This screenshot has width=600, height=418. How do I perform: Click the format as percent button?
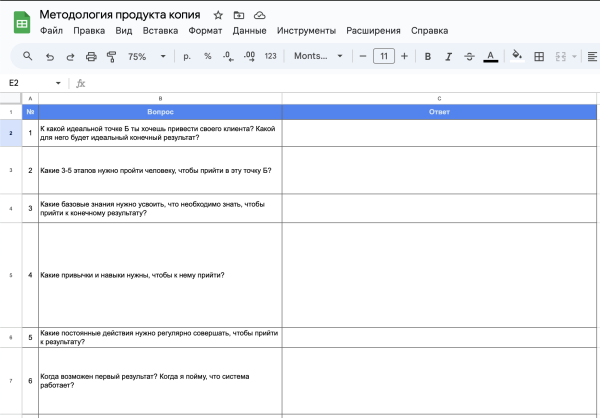(x=208, y=57)
